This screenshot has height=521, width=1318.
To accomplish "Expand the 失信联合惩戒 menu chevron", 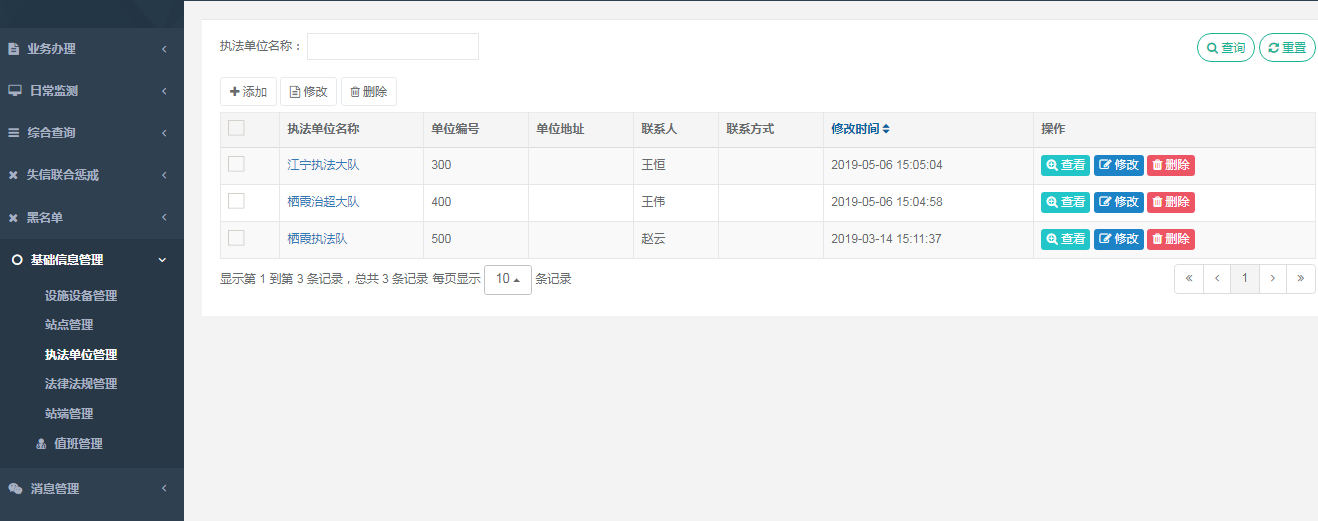I will click(164, 175).
